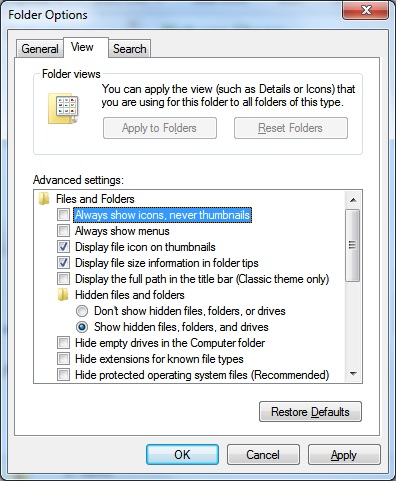Uncheck Display file size information in folder tips

(x=63, y=263)
